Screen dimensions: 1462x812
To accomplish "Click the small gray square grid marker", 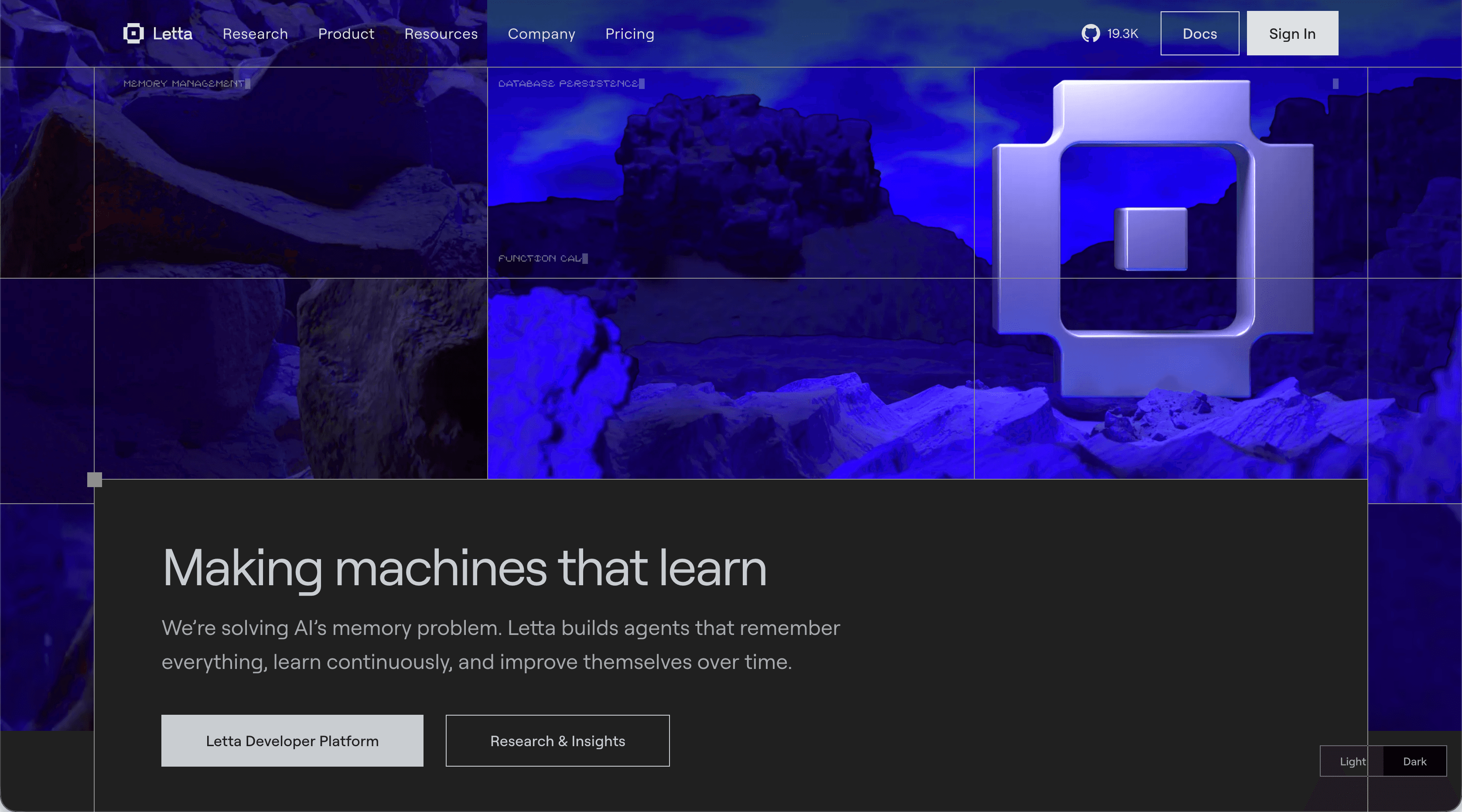I will point(95,480).
